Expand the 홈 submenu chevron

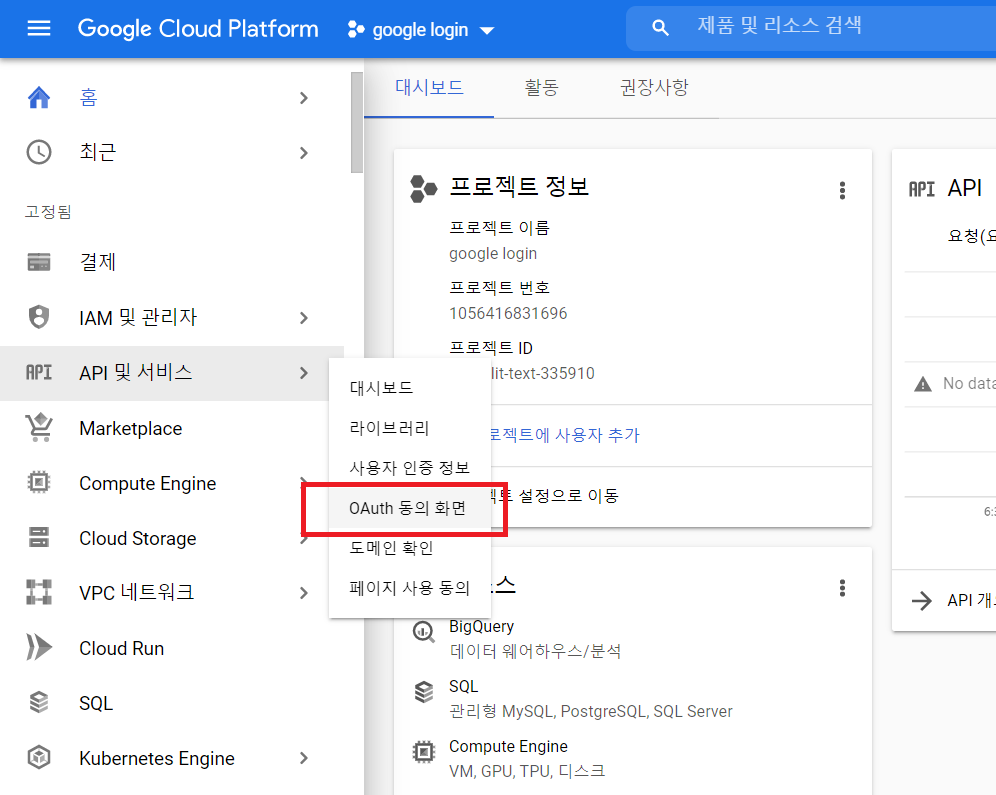click(x=304, y=98)
